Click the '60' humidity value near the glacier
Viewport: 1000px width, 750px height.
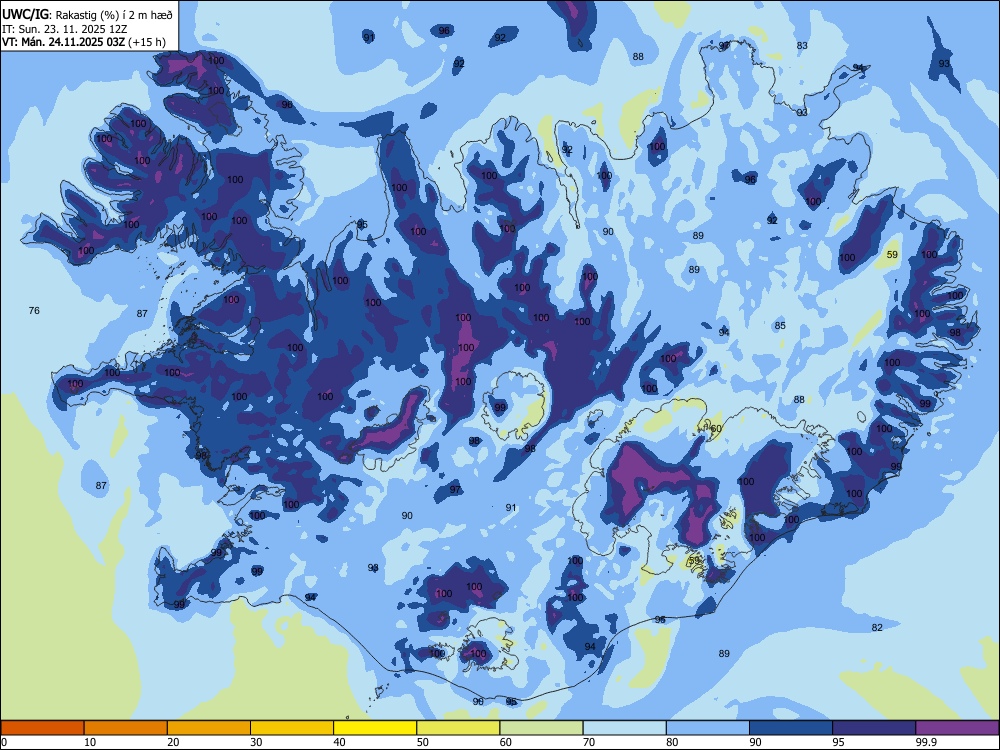(x=716, y=429)
